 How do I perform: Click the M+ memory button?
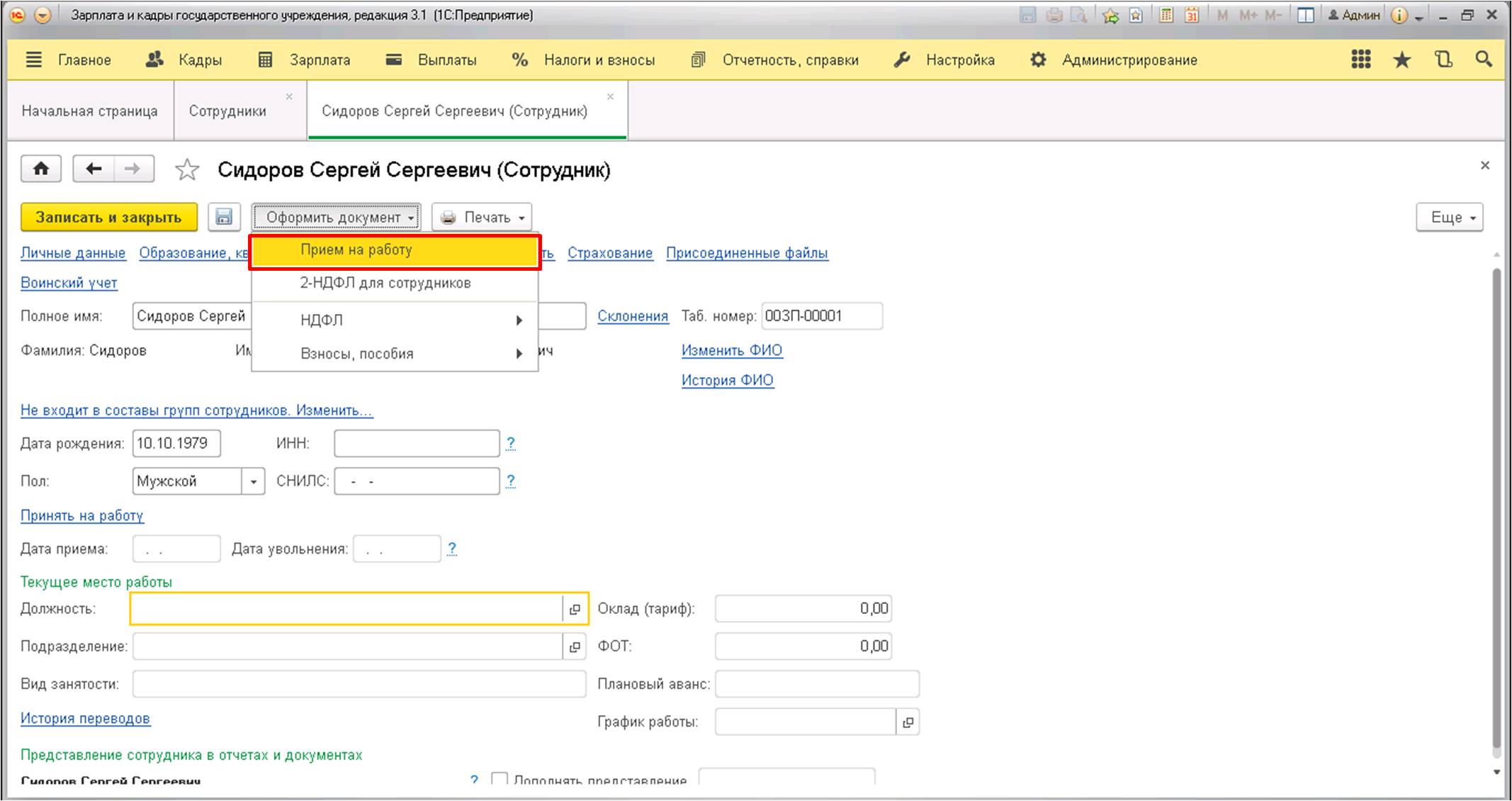point(1248,15)
